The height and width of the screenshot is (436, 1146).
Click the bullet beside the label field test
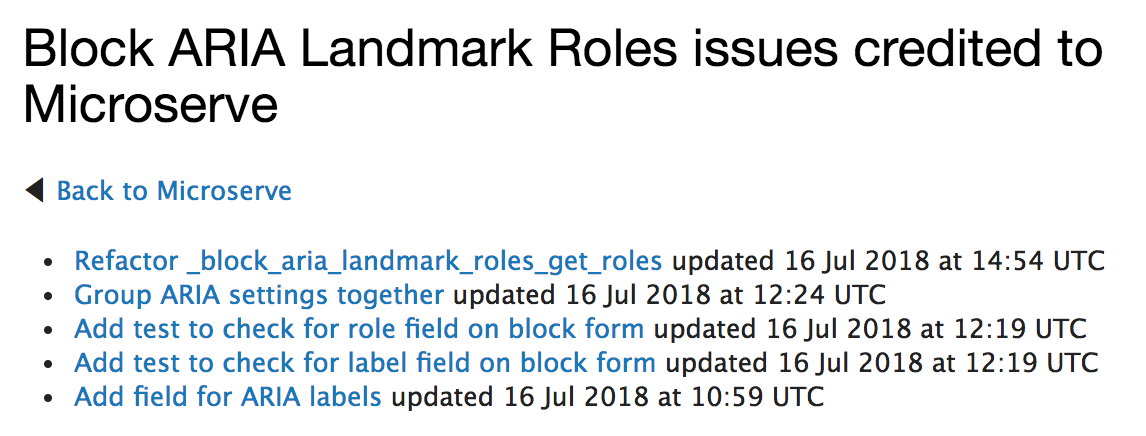[46, 363]
